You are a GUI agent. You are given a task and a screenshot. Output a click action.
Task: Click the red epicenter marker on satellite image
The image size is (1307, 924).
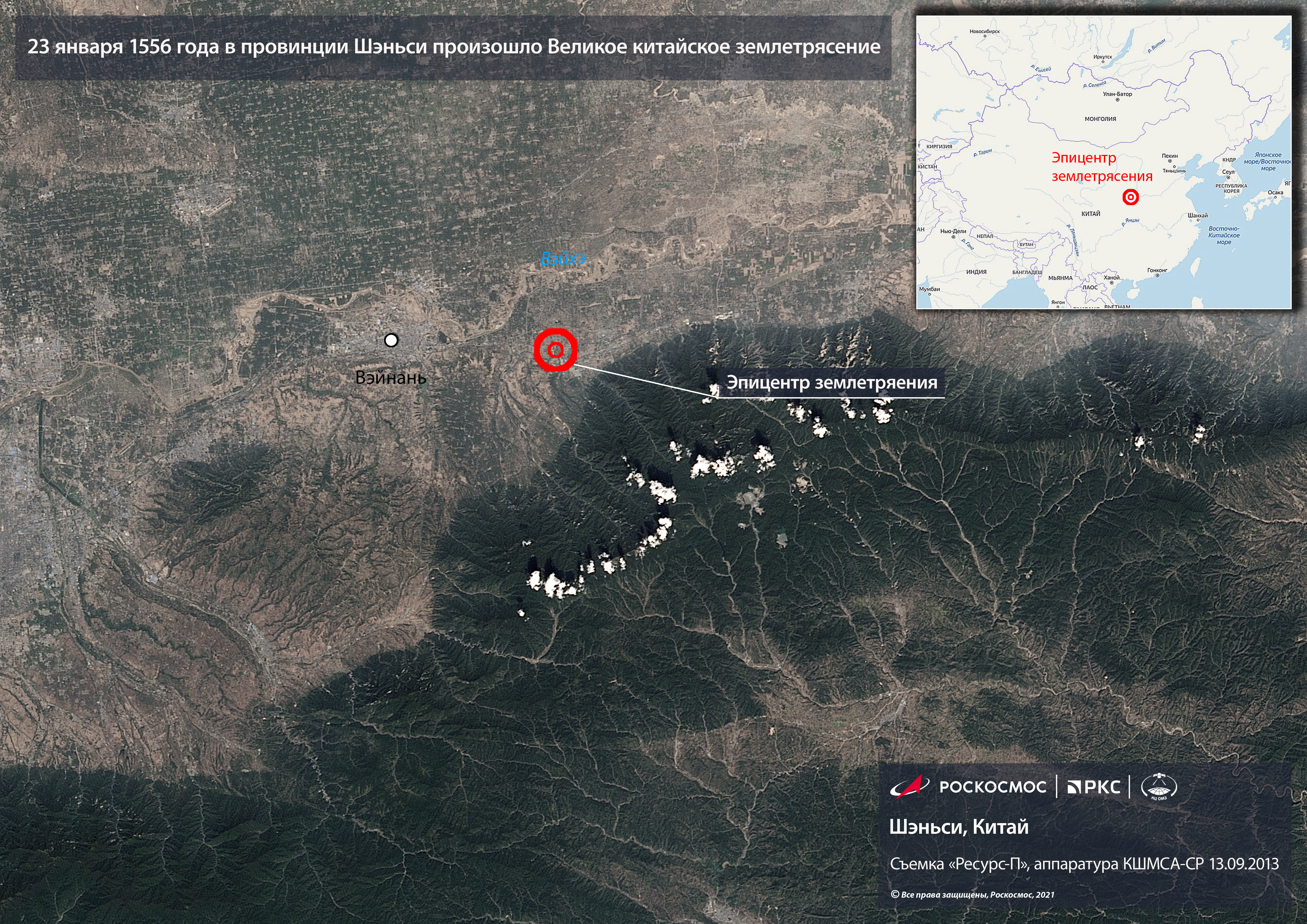pyautogui.click(x=556, y=350)
